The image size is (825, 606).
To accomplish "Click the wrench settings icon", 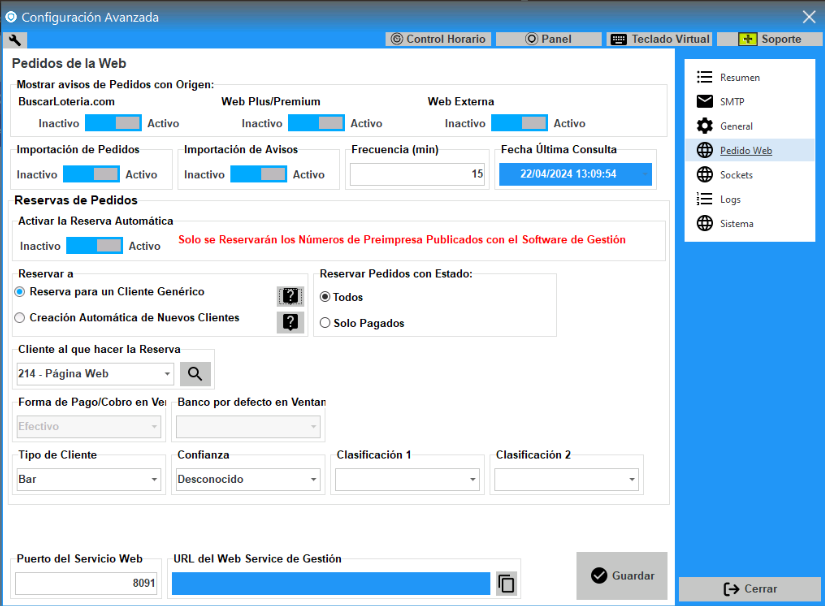I will click(x=15, y=40).
